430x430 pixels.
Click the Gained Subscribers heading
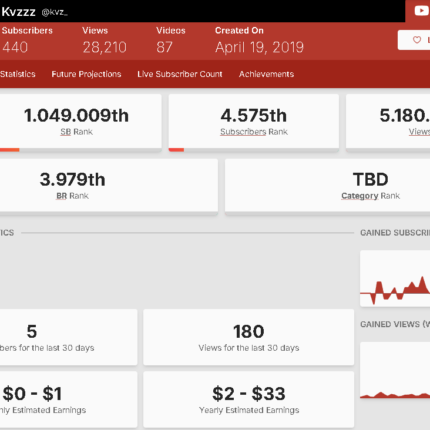[x=395, y=233]
